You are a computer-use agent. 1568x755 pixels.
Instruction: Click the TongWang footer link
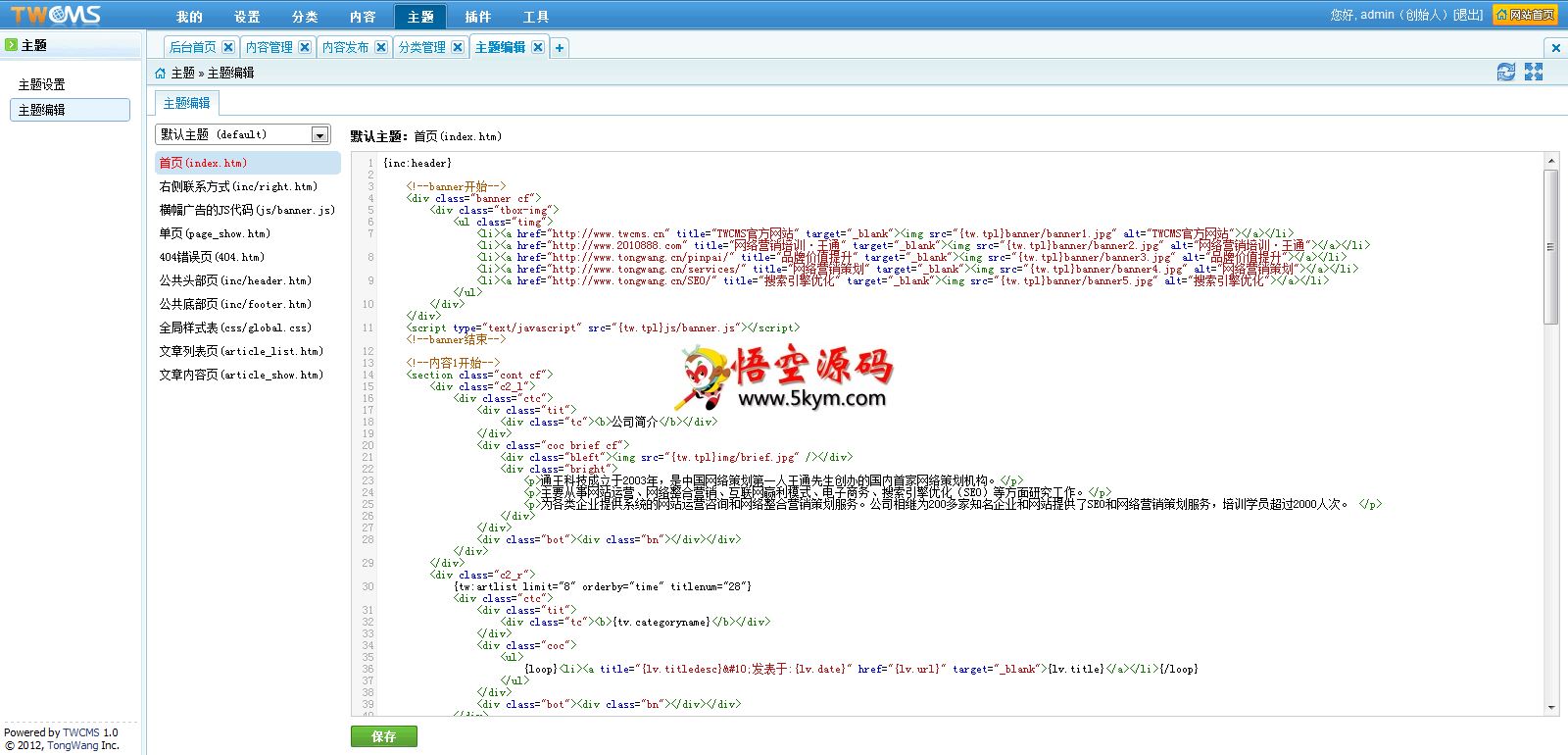tap(73, 745)
